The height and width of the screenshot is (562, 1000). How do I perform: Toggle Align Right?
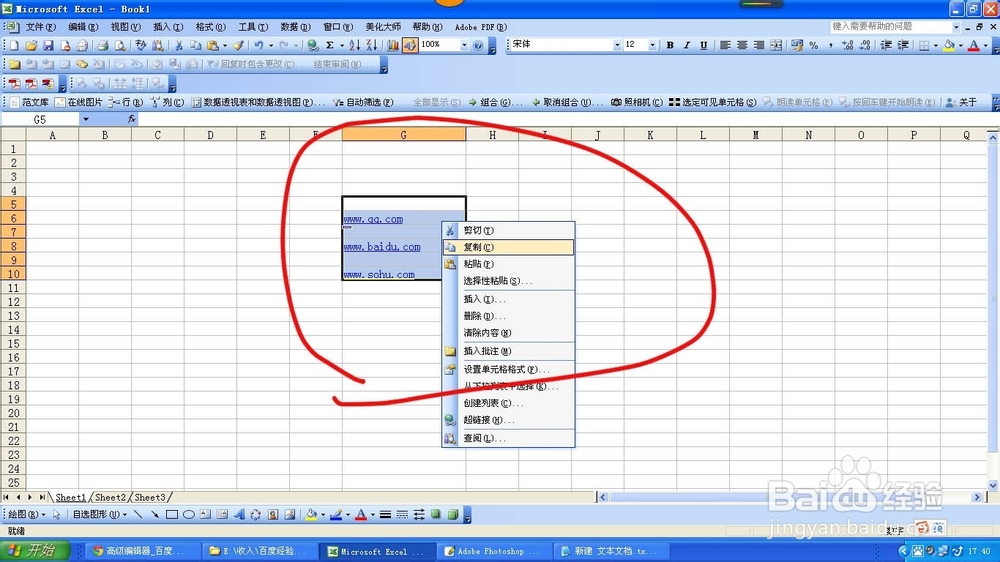tap(759, 45)
